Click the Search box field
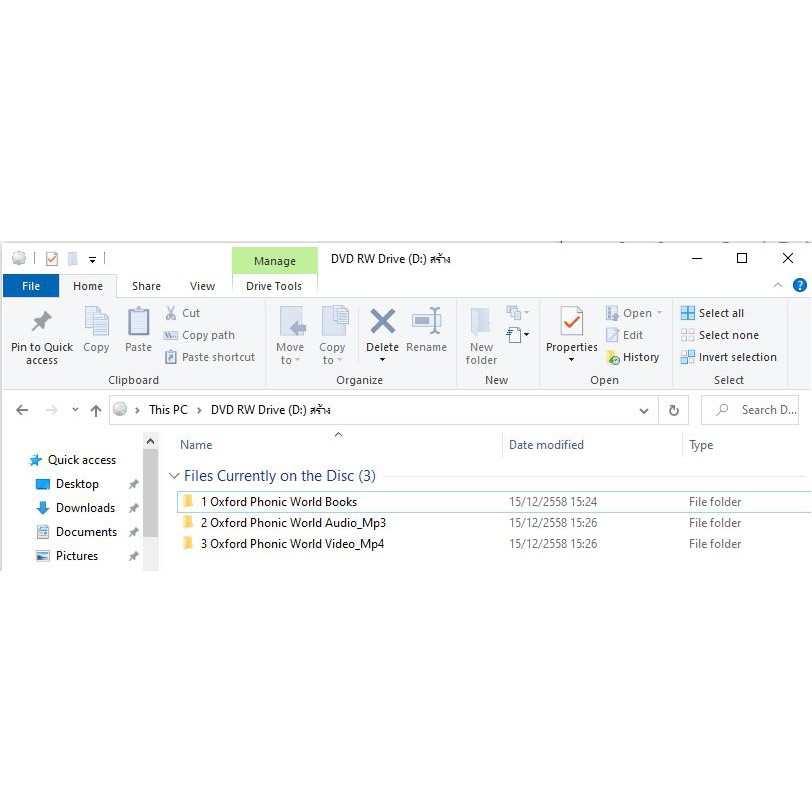The height and width of the screenshot is (812, 812). (x=750, y=410)
